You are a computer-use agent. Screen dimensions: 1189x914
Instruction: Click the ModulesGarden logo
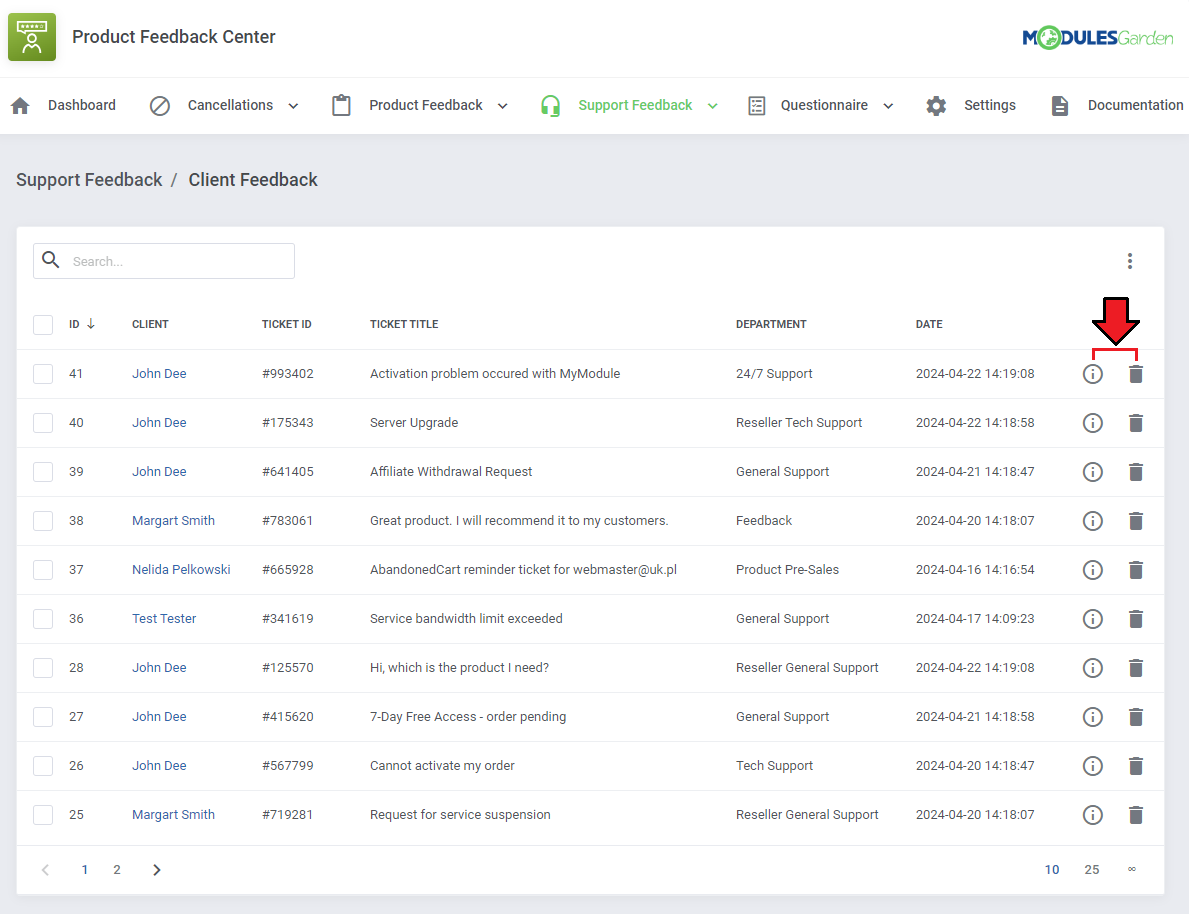click(x=1096, y=37)
